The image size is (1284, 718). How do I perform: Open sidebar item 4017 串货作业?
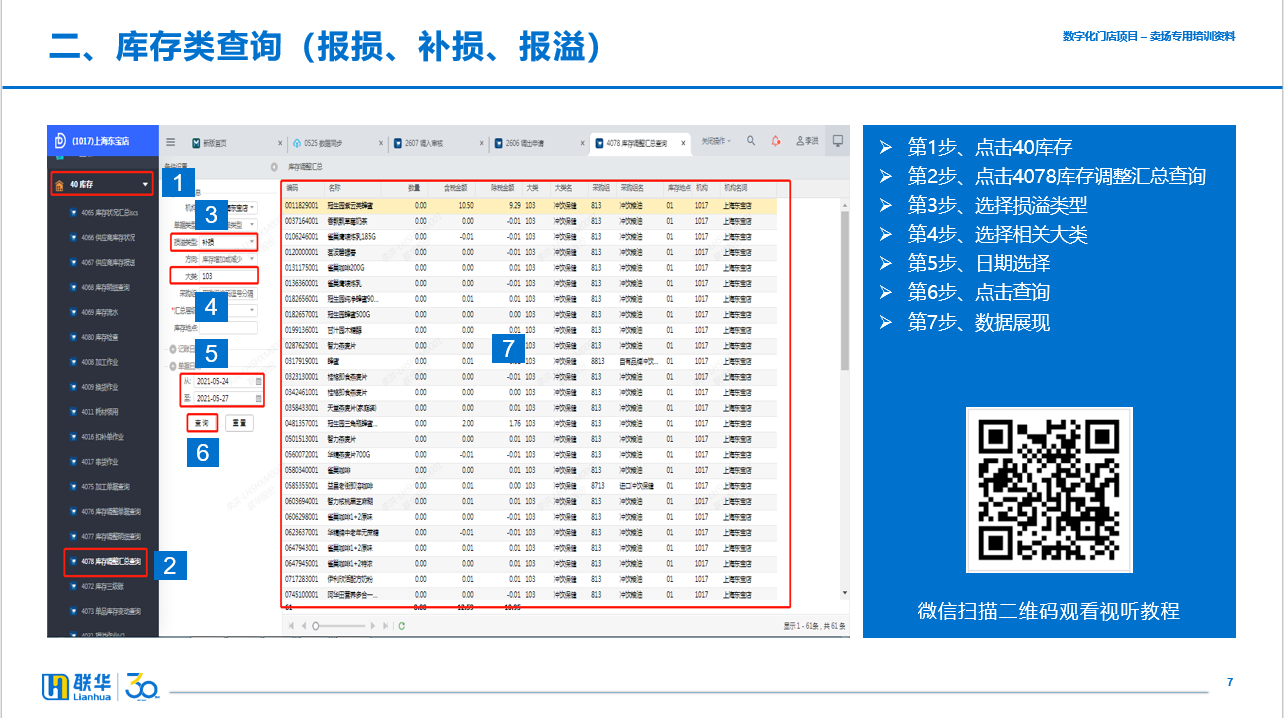click(94, 462)
